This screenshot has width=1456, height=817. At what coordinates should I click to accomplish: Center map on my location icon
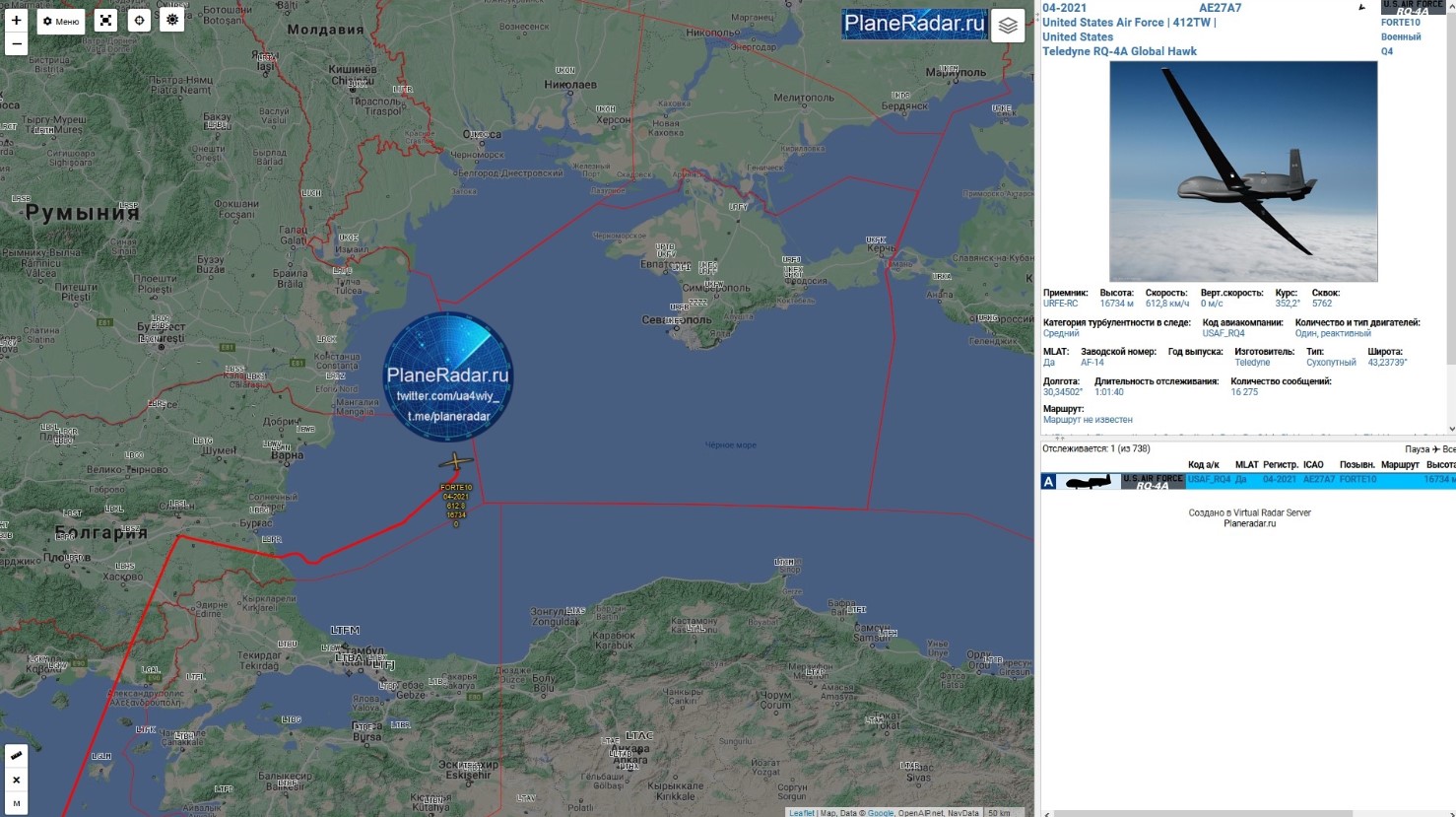pyautogui.click(x=139, y=21)
